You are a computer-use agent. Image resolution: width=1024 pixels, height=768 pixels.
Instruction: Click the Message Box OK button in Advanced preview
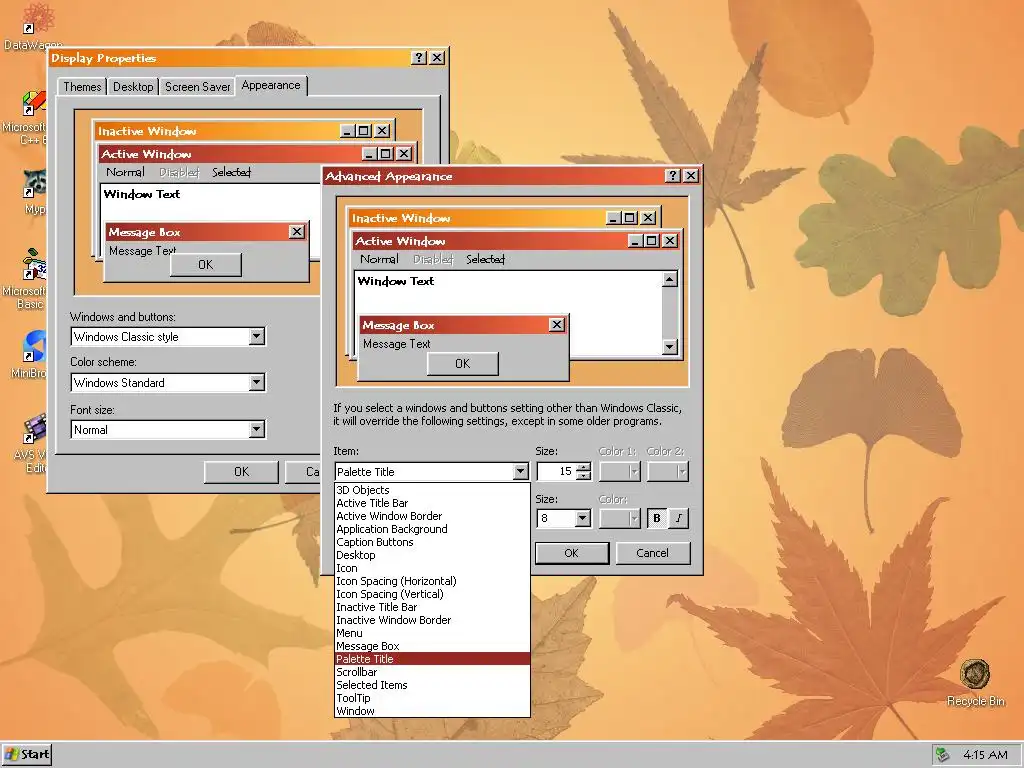coord(462,364)
